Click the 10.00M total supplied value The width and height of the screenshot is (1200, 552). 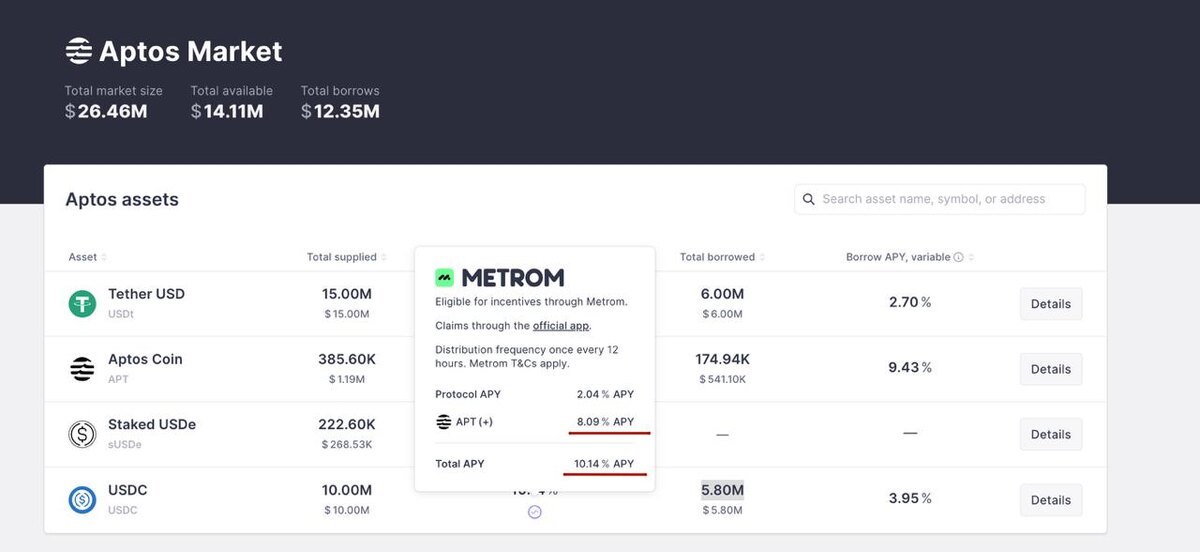347,490
